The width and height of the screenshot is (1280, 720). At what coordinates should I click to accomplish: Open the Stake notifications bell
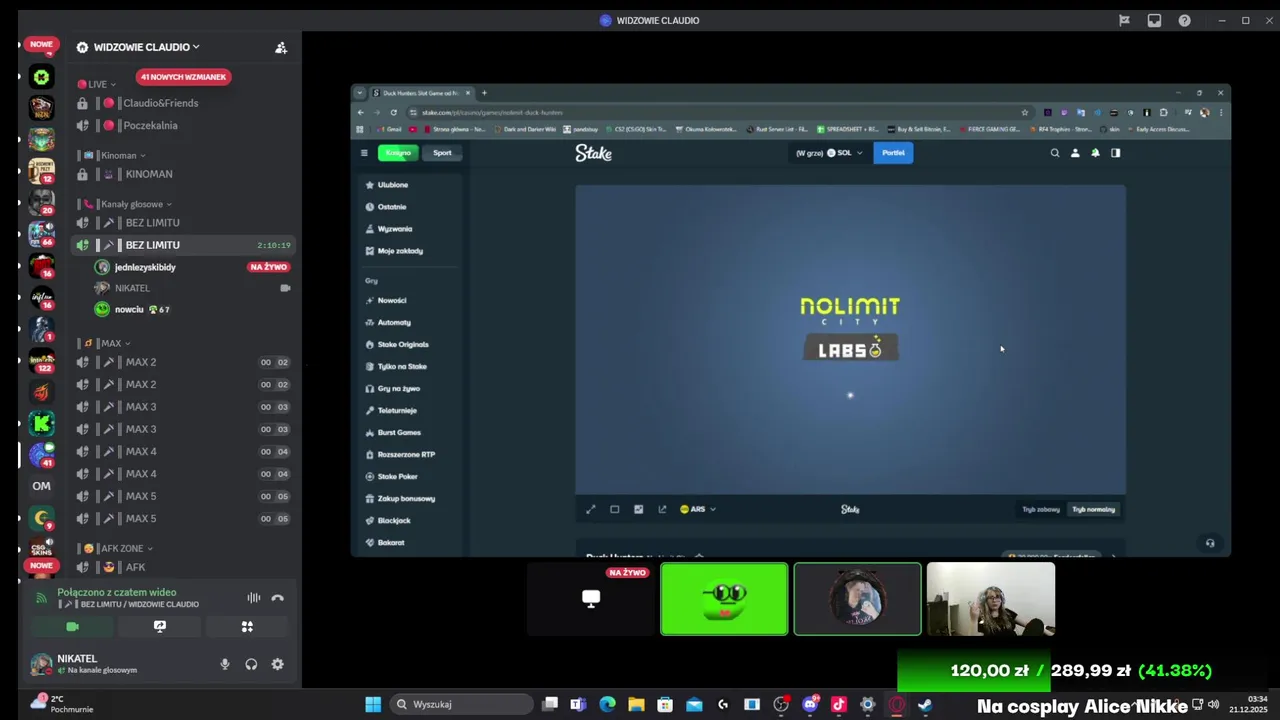tap(1095, 153)
